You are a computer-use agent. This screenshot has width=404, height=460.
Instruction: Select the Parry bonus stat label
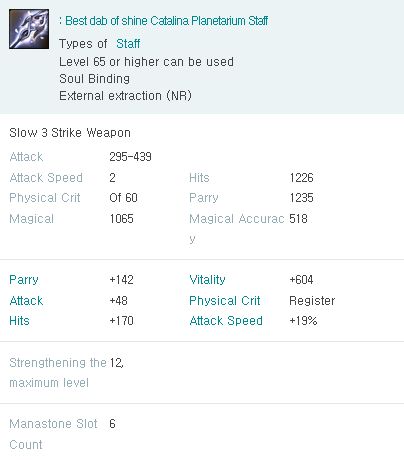coord(24,280)
